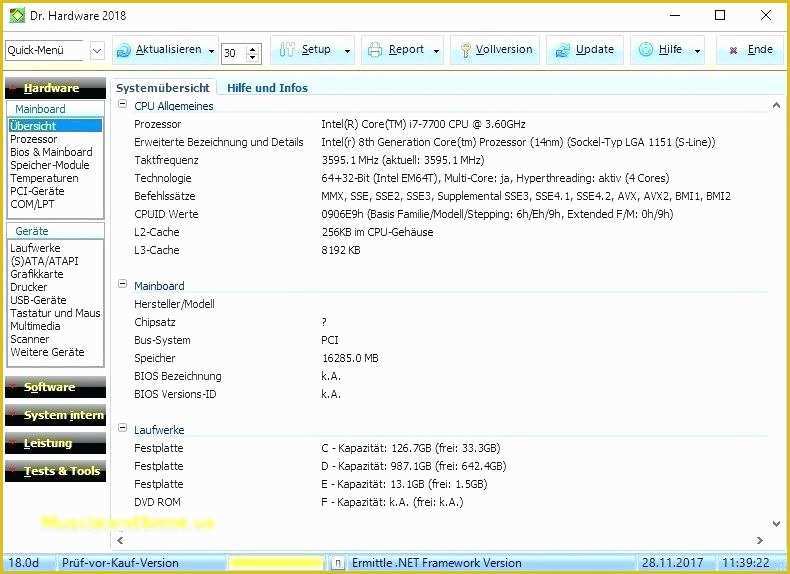Click the Vollversion key icon
Screen dimensions: 790x574
tap(466, 50)
